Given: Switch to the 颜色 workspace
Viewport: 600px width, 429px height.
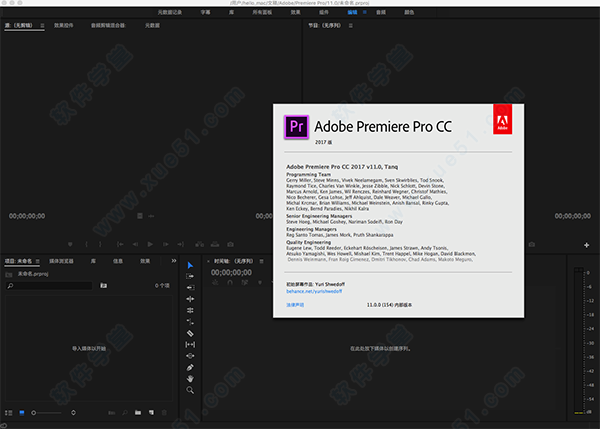Looking at the screenshot, I should pyautogui.click(x=409, y=12).
